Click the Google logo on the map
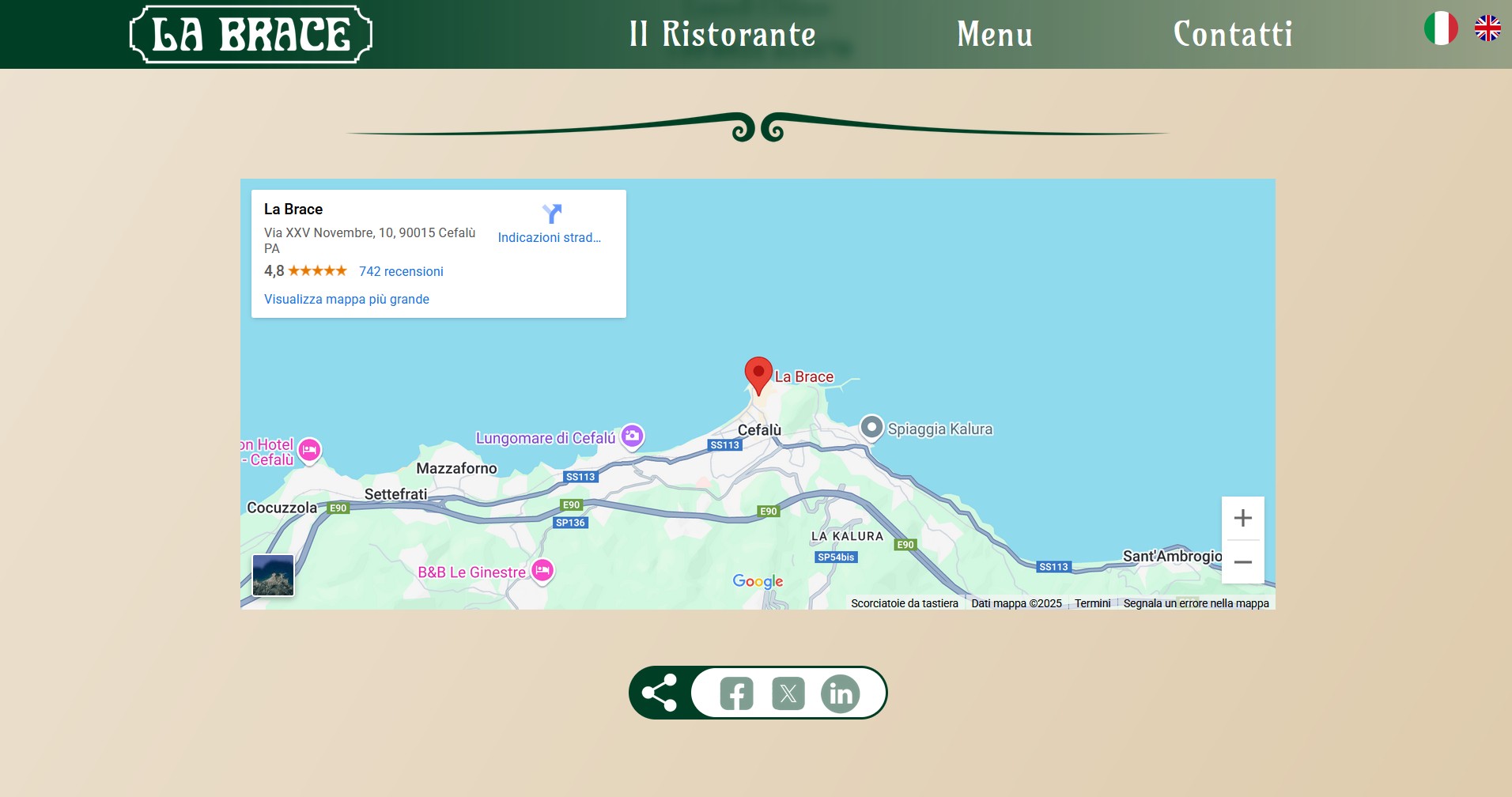The image size is (1512, 797). point(758,581)
